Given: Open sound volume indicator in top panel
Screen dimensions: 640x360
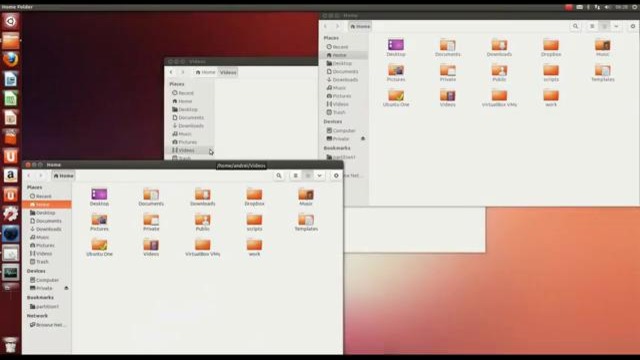Looking at the screenshot, I should [608, 7].
